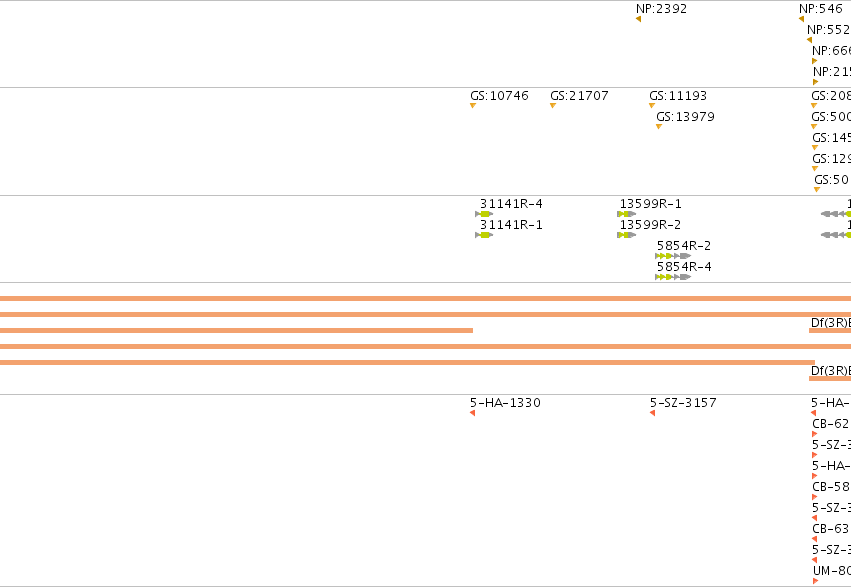Select the 13599R-2 gene arrow glyph
Viewport: 851px width, 587px height.
tap(626, 235)
